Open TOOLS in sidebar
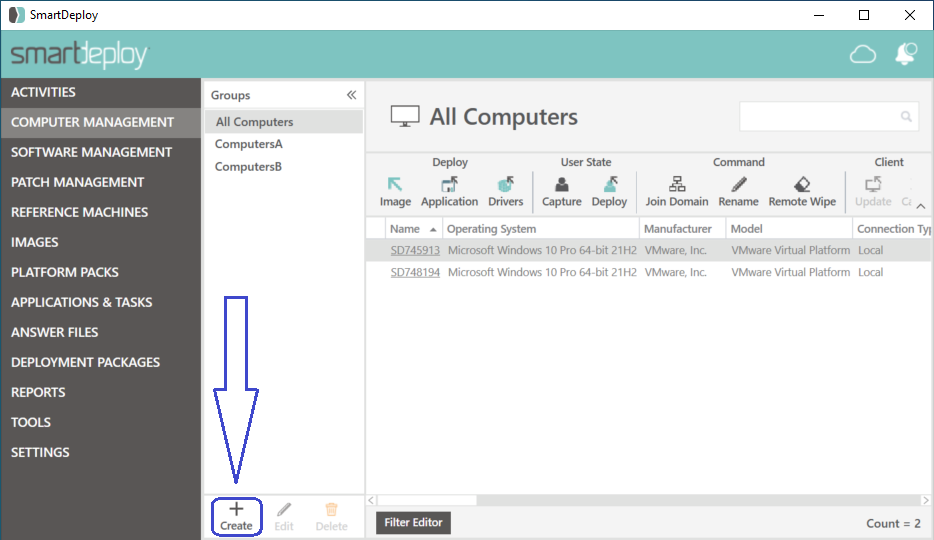 (x=101, y=422)
